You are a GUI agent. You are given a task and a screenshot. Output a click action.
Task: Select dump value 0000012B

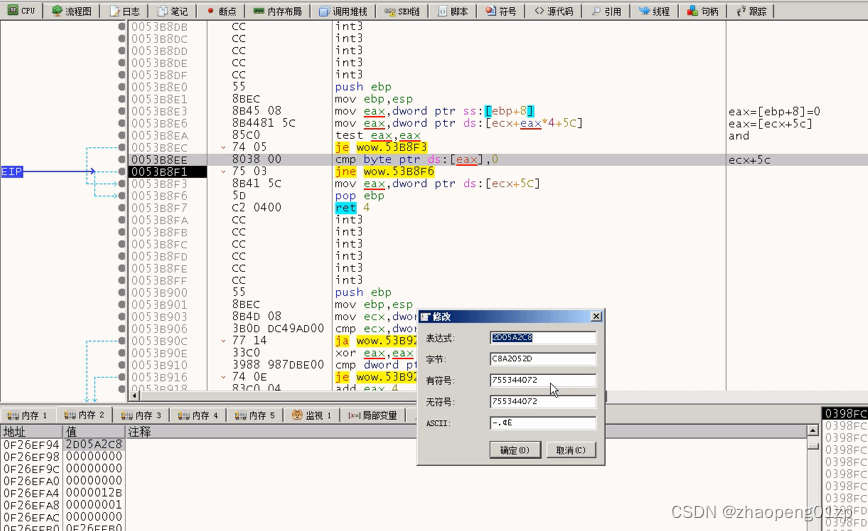click(x=94, y=493)
